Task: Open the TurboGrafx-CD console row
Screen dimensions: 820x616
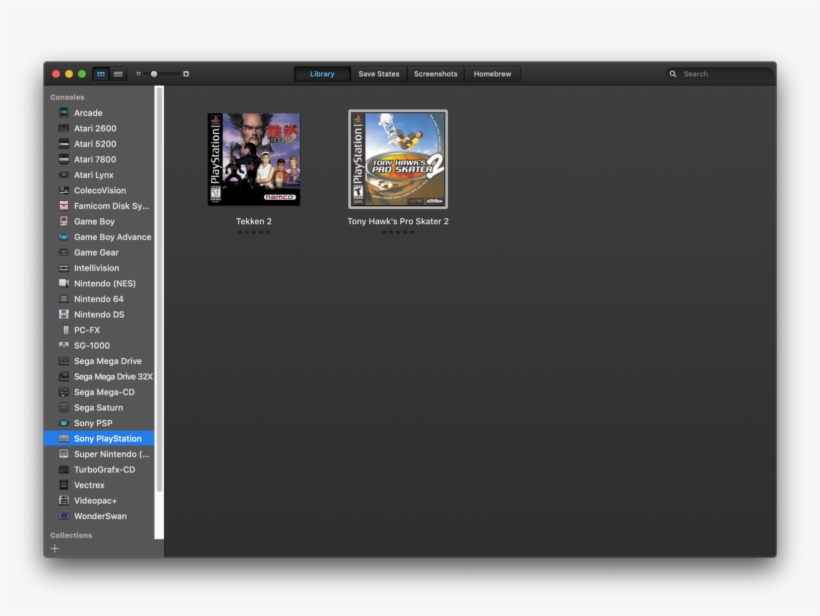Action: coord(99,470)
